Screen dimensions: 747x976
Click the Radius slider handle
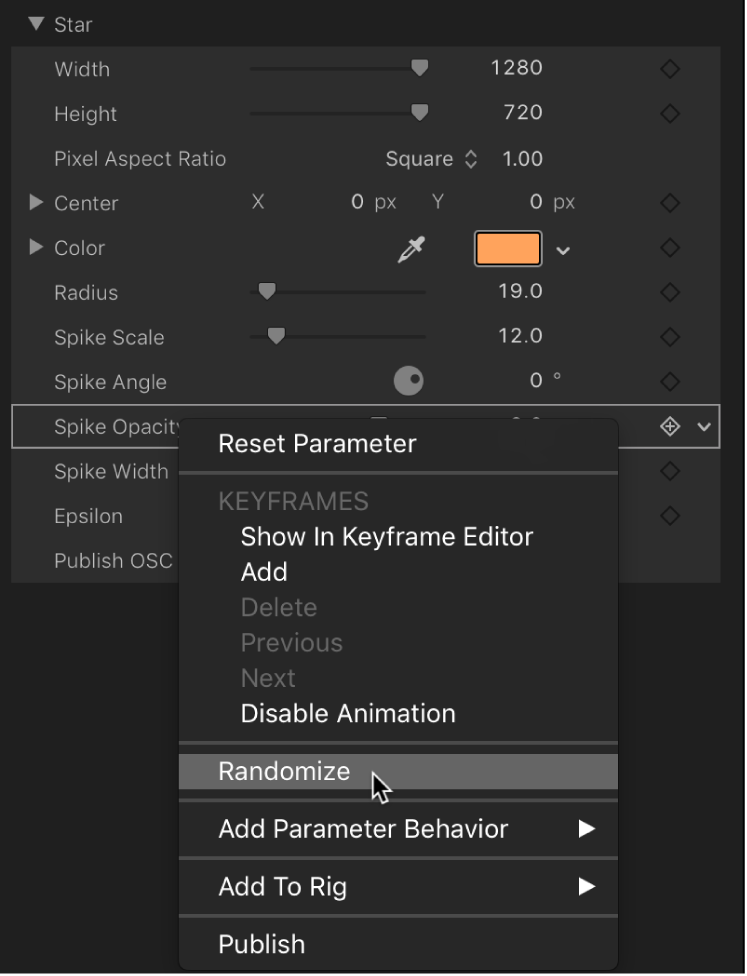tap(267, 292)
